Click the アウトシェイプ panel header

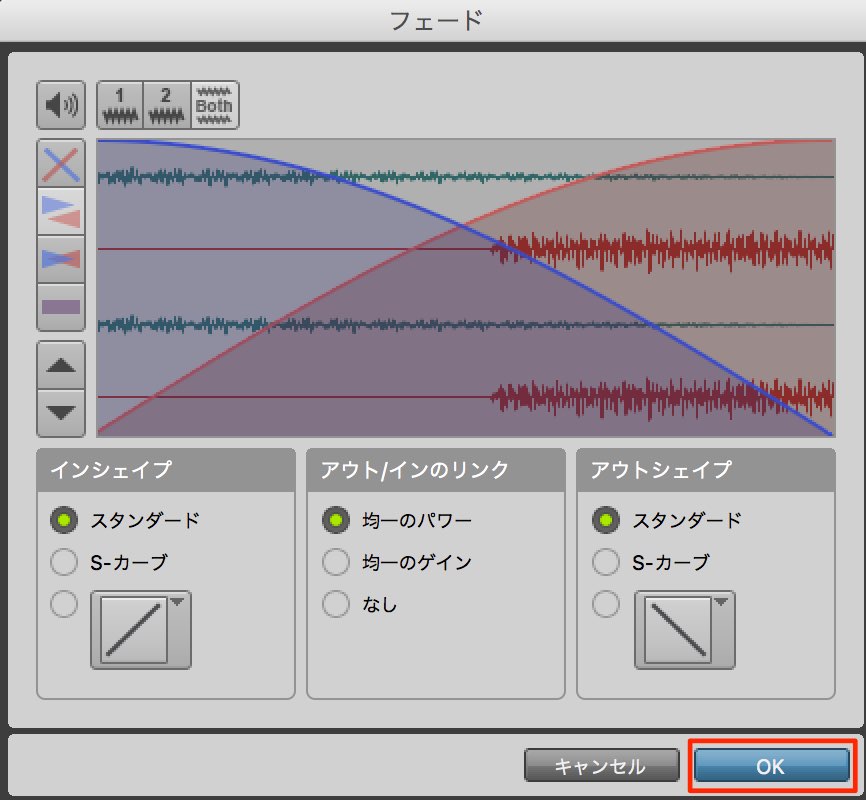click(706, 470)
